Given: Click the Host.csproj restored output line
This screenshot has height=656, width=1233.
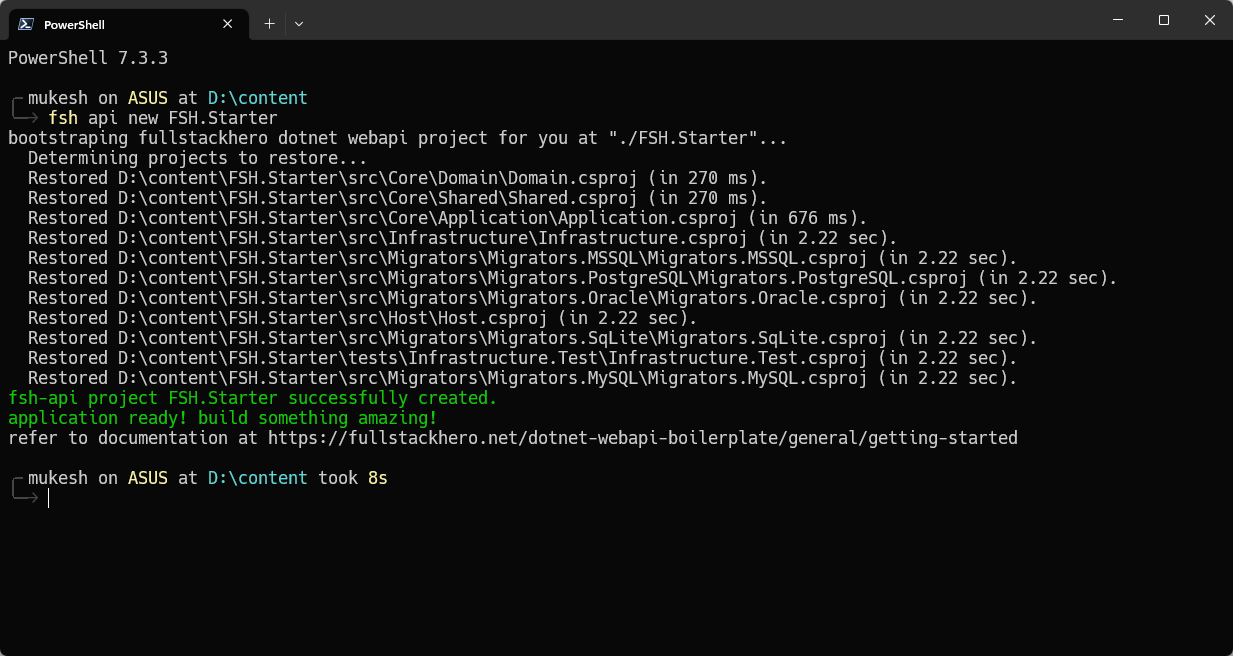Looking at the screenshot, I should (x=362, y=318).
